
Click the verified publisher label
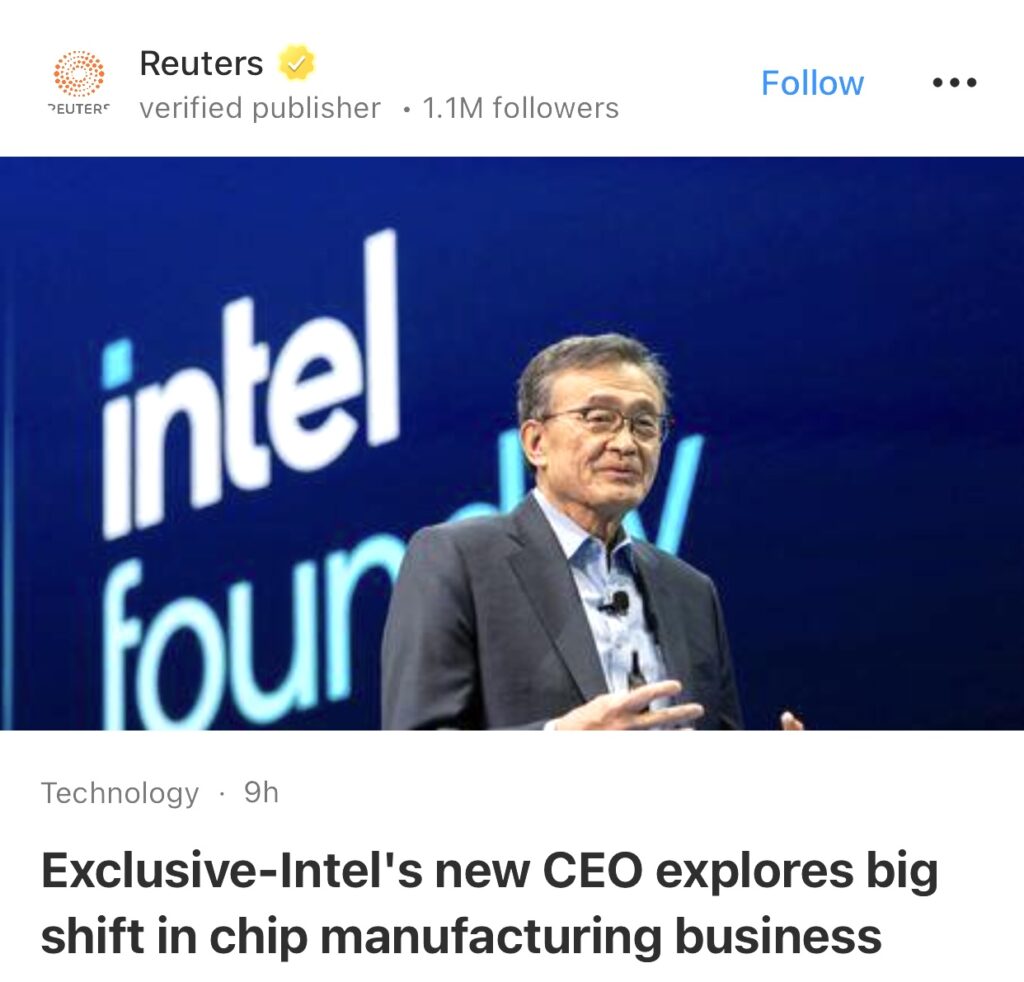coord(260,108)
